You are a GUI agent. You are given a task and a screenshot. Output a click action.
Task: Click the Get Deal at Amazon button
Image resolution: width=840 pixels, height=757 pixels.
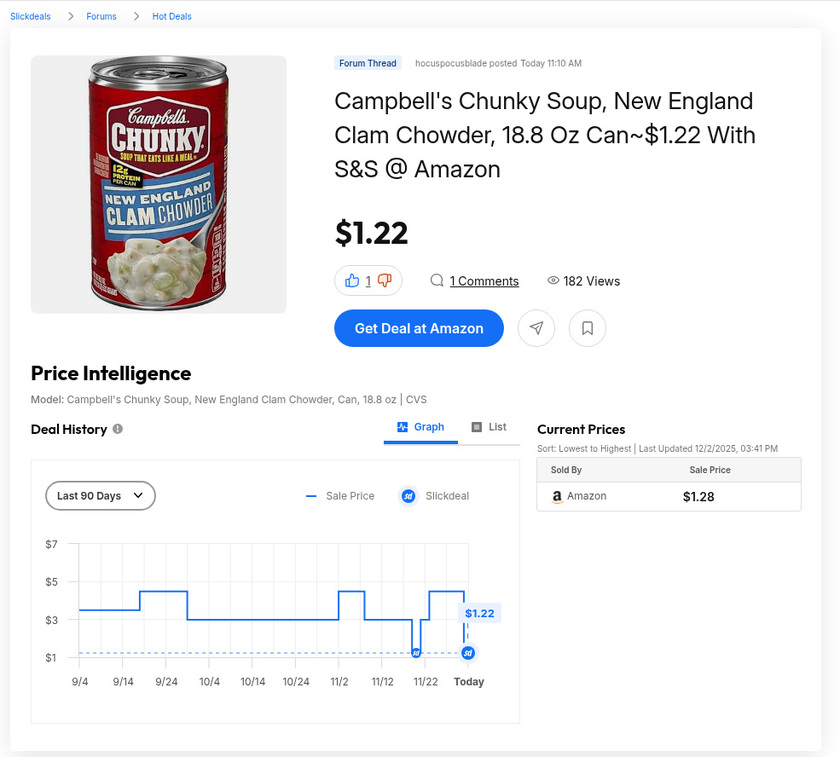419,328
